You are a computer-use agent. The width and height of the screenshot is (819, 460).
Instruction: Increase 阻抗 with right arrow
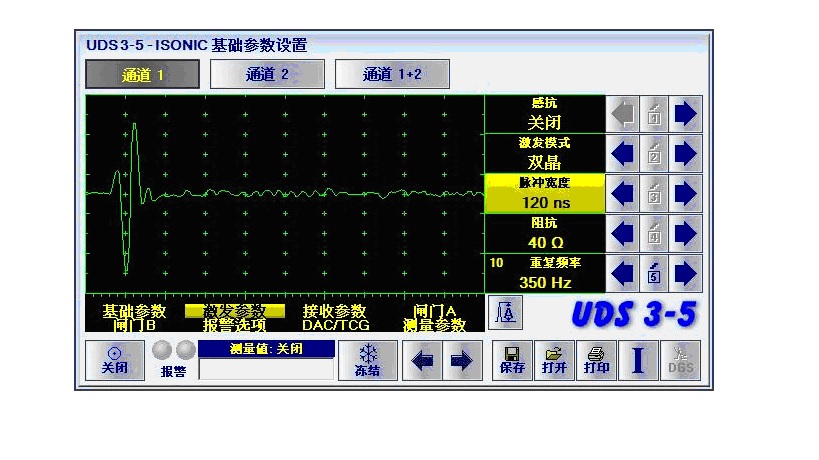coord(685,233)
